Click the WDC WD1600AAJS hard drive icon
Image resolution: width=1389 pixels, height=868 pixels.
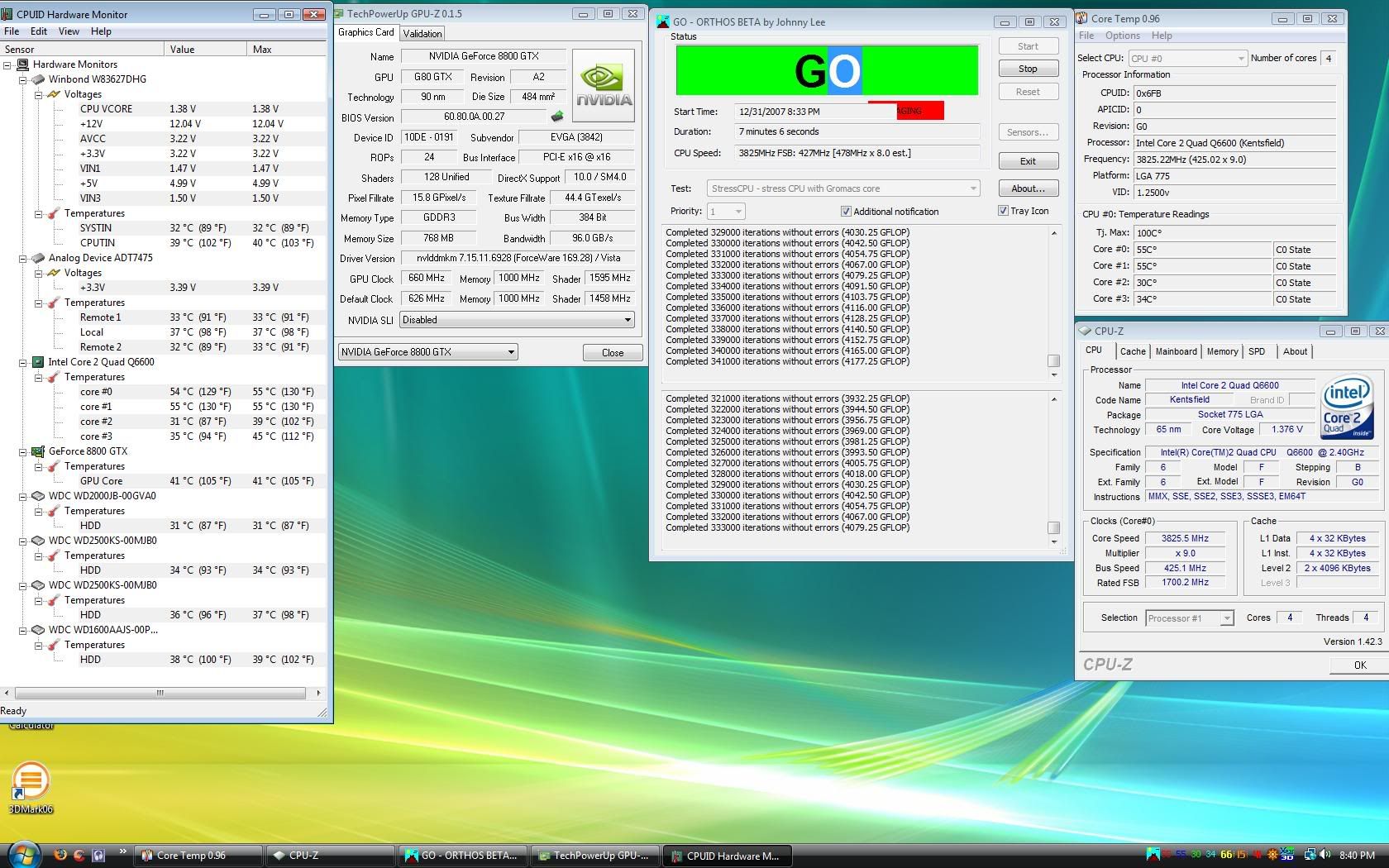38,630
